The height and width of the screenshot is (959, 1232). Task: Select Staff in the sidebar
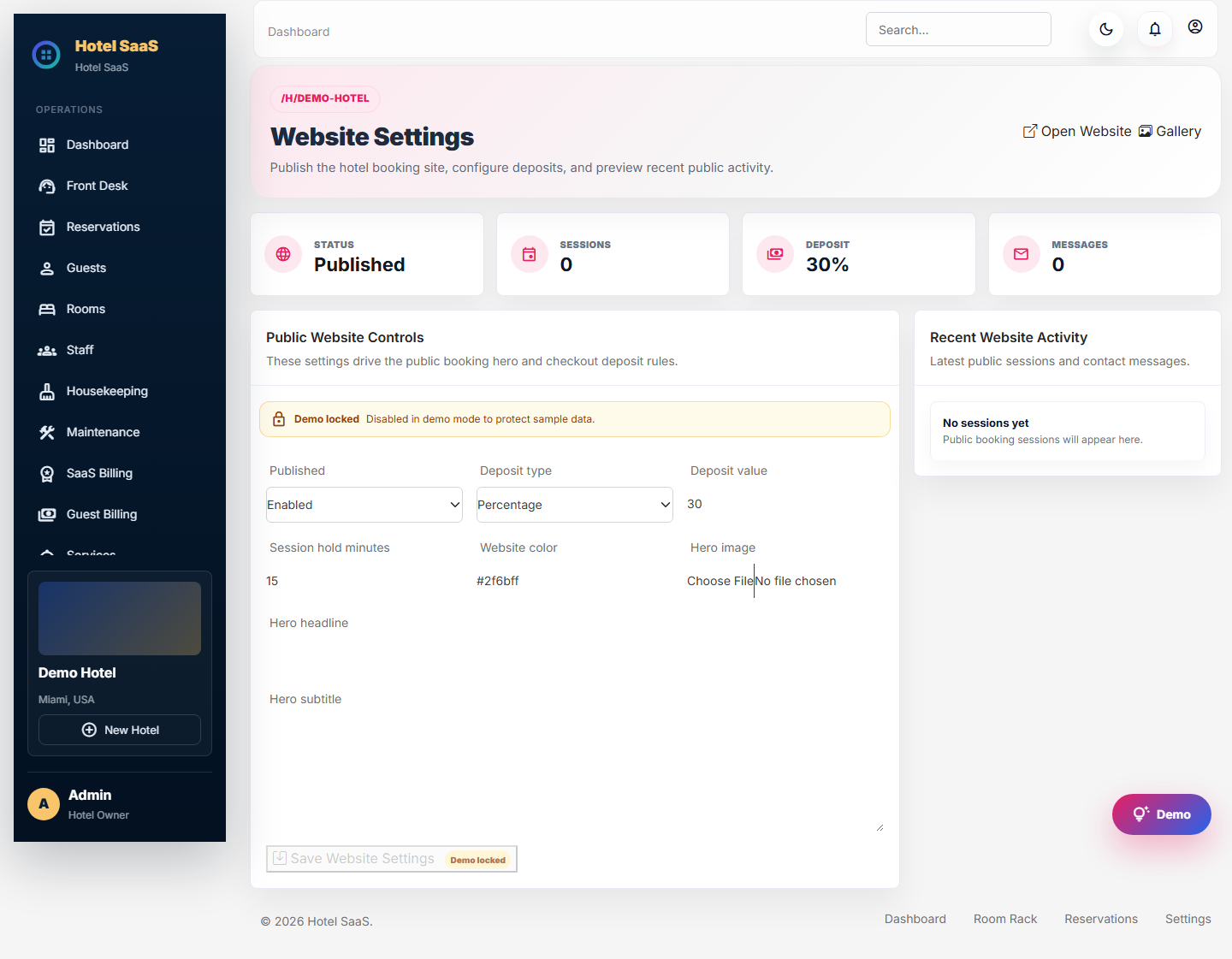click(x=120, y=351)
